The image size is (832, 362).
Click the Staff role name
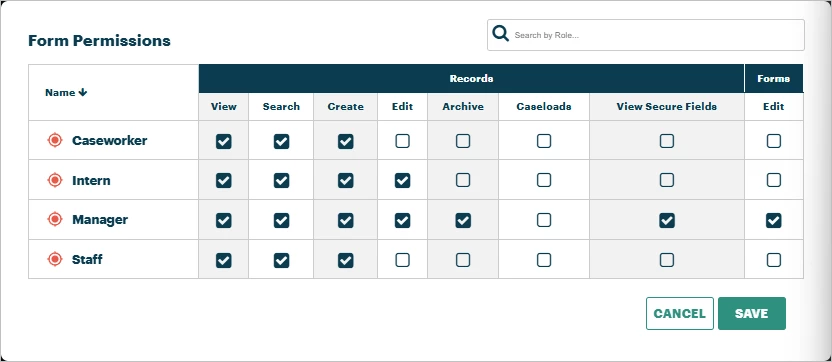tap(87, 260)
